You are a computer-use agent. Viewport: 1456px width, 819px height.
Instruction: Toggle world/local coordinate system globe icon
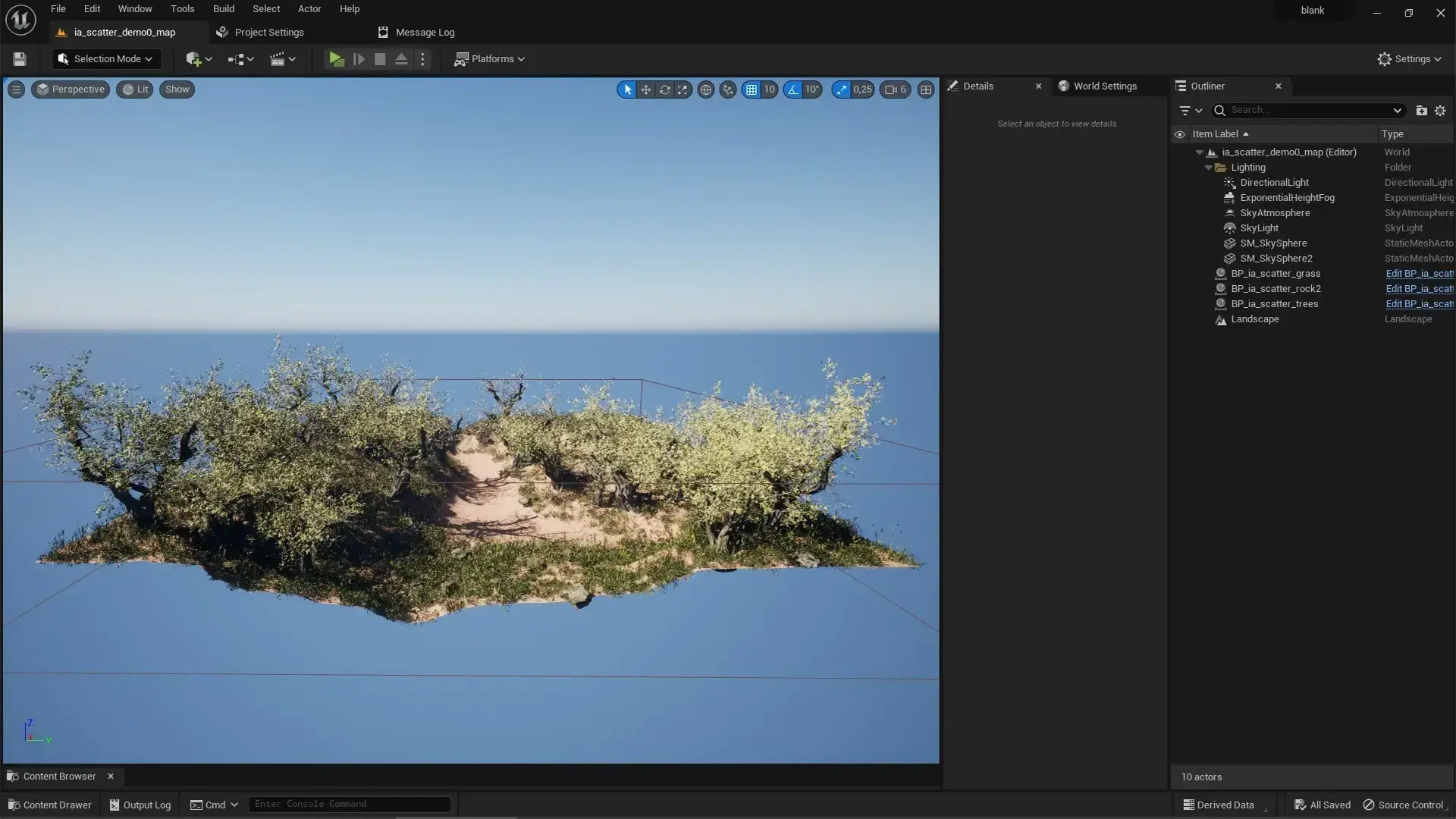tap(706, 89)
